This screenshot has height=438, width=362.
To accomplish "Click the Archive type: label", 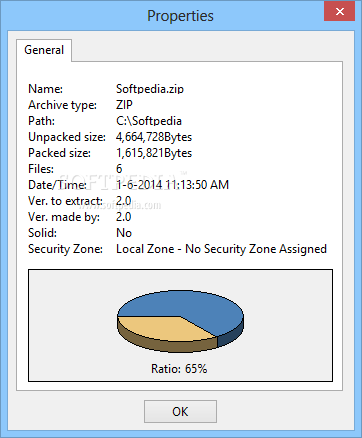I will coord(62,105).
